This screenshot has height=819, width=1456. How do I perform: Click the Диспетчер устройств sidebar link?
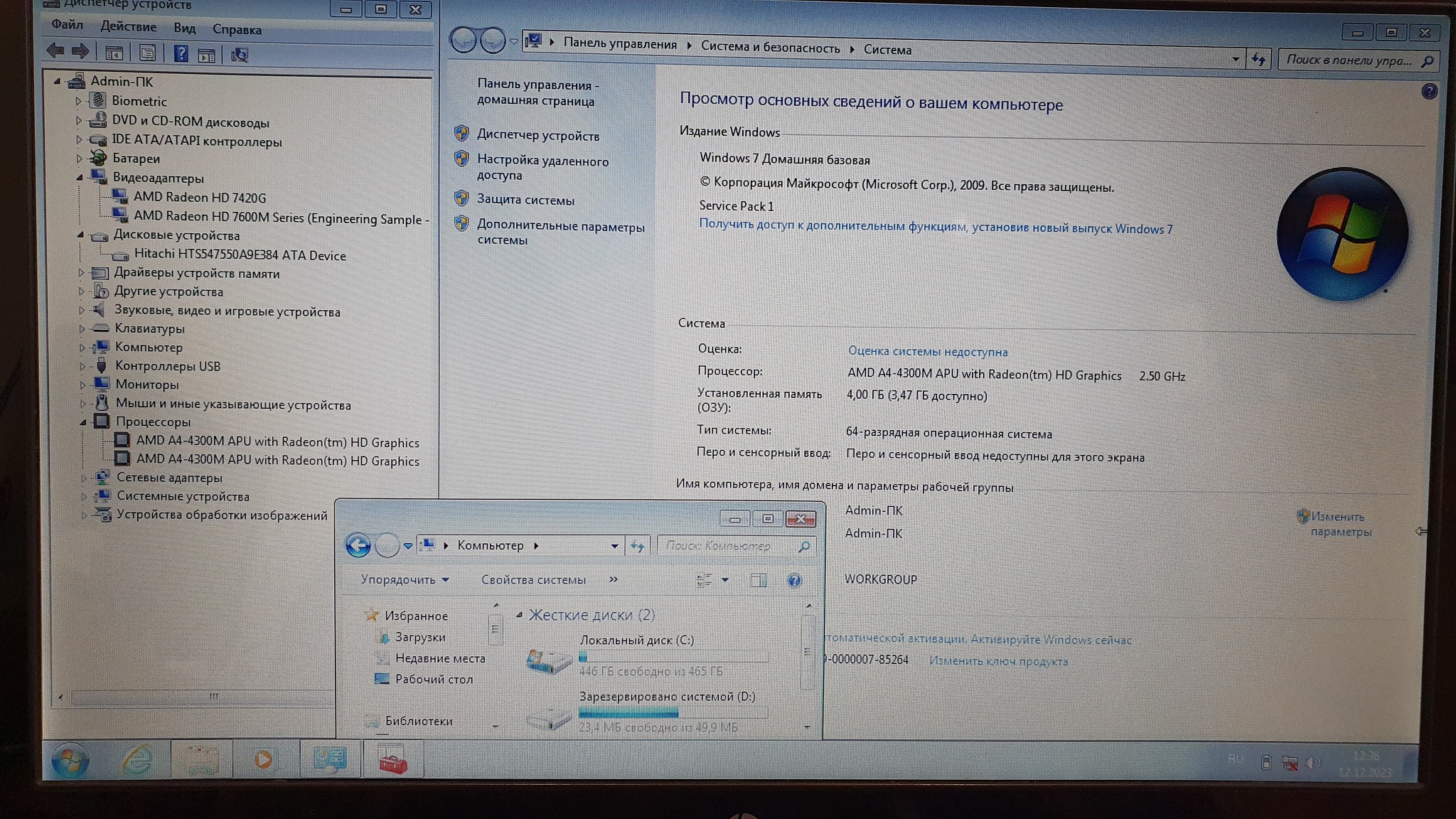537,135
